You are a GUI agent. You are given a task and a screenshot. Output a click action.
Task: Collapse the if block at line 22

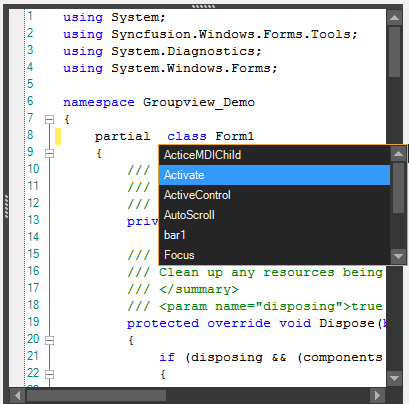[x=49, y=374]
